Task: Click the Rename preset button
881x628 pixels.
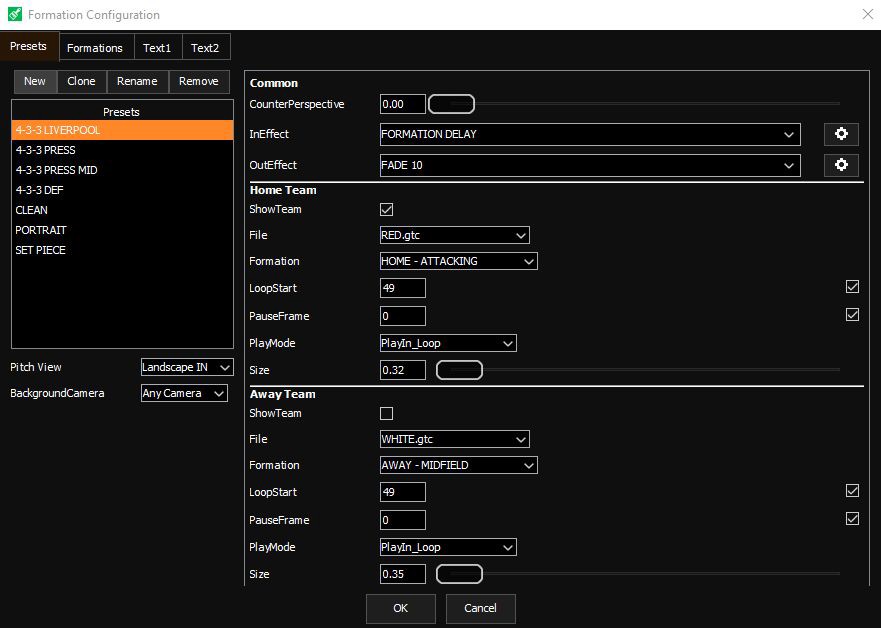Action: 137,81
